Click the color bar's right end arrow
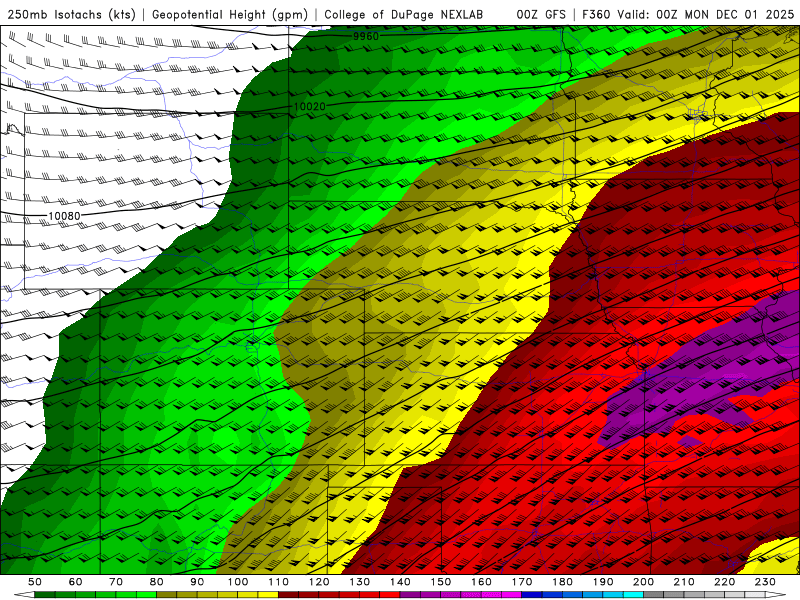 tap(775, 594)
